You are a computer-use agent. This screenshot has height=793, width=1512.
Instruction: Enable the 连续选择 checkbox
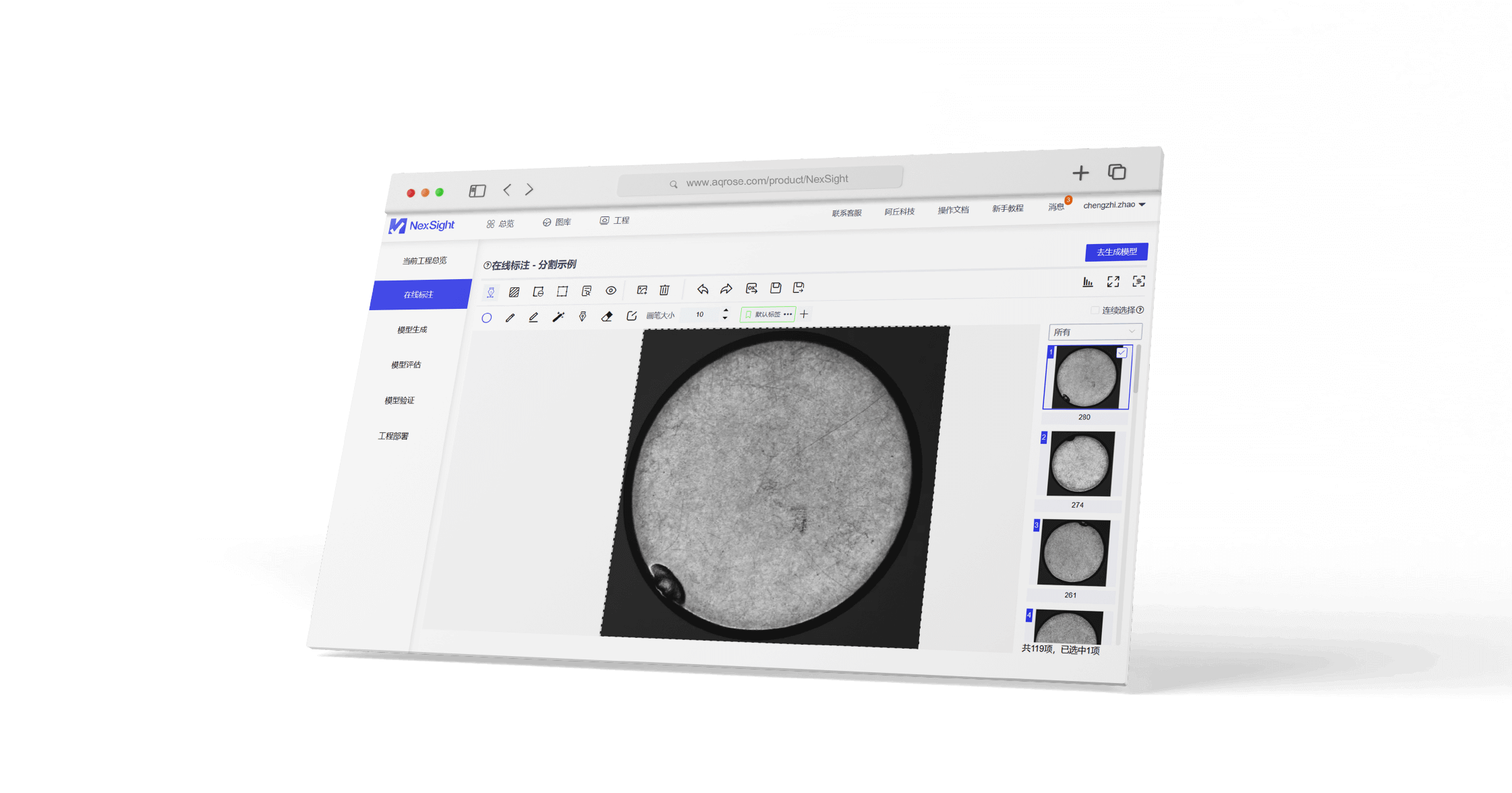[x=1095, y=310]
